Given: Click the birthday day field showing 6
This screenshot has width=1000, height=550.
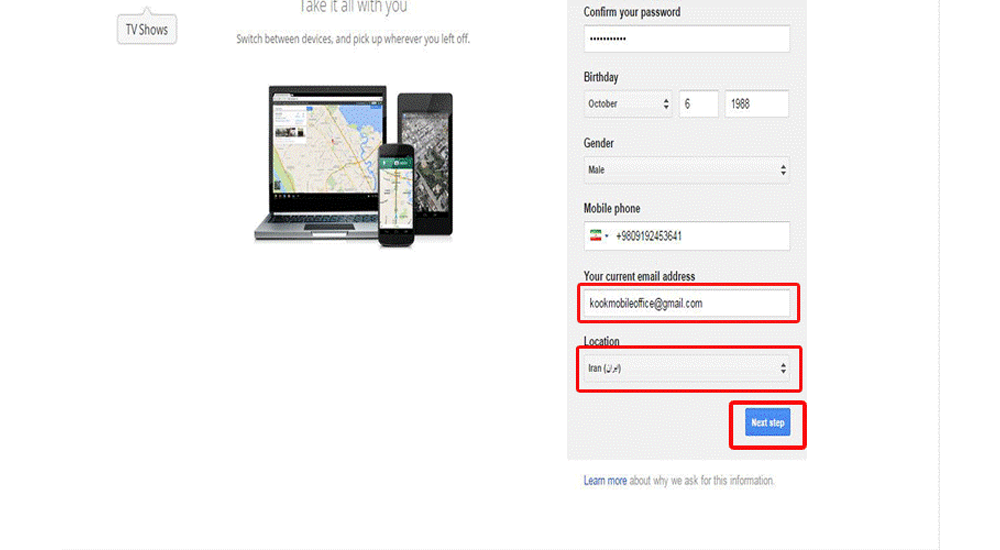Looking at the screenshot, I should [698, 104].
